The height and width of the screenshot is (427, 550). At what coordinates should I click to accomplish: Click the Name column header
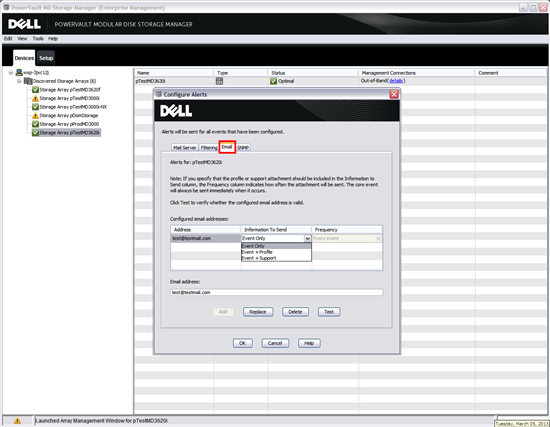click(174, 73)
